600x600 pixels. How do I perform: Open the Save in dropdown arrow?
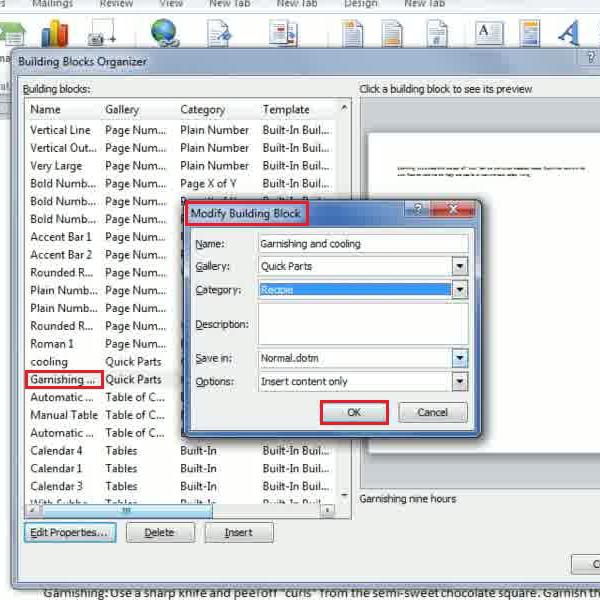click(x=460, y=358)
